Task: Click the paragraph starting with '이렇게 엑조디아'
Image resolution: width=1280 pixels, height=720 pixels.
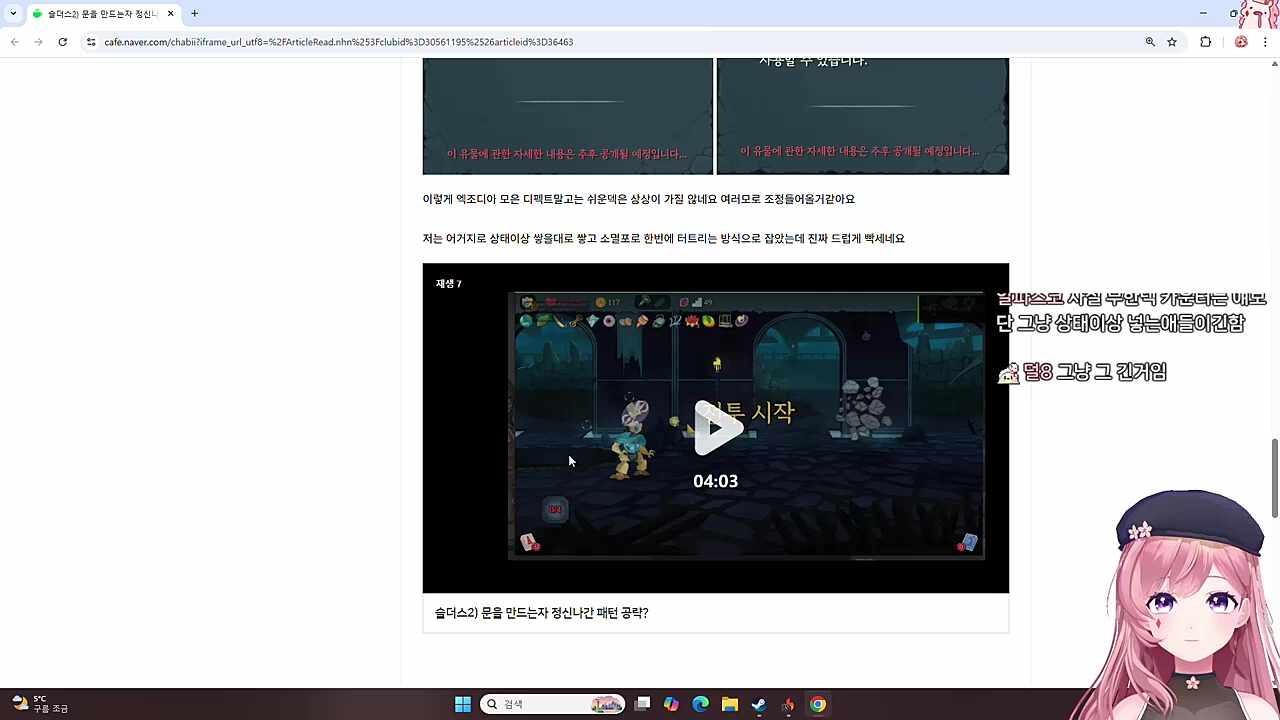Action: (x=639, y=199)
